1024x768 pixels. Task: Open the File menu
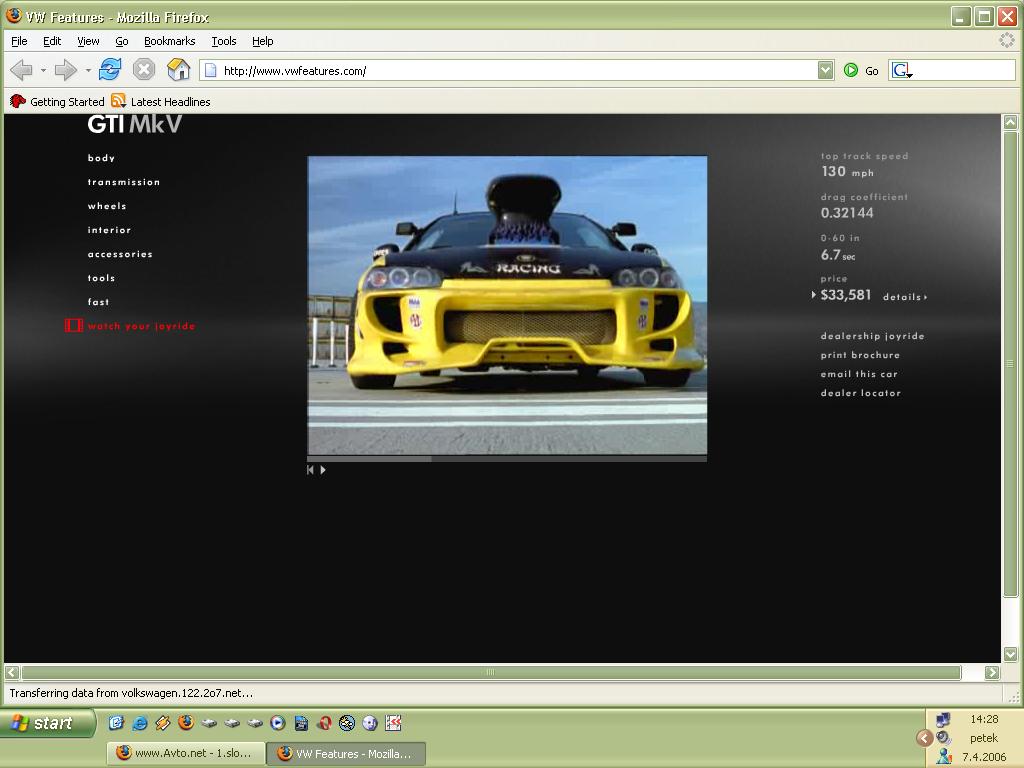20,41
